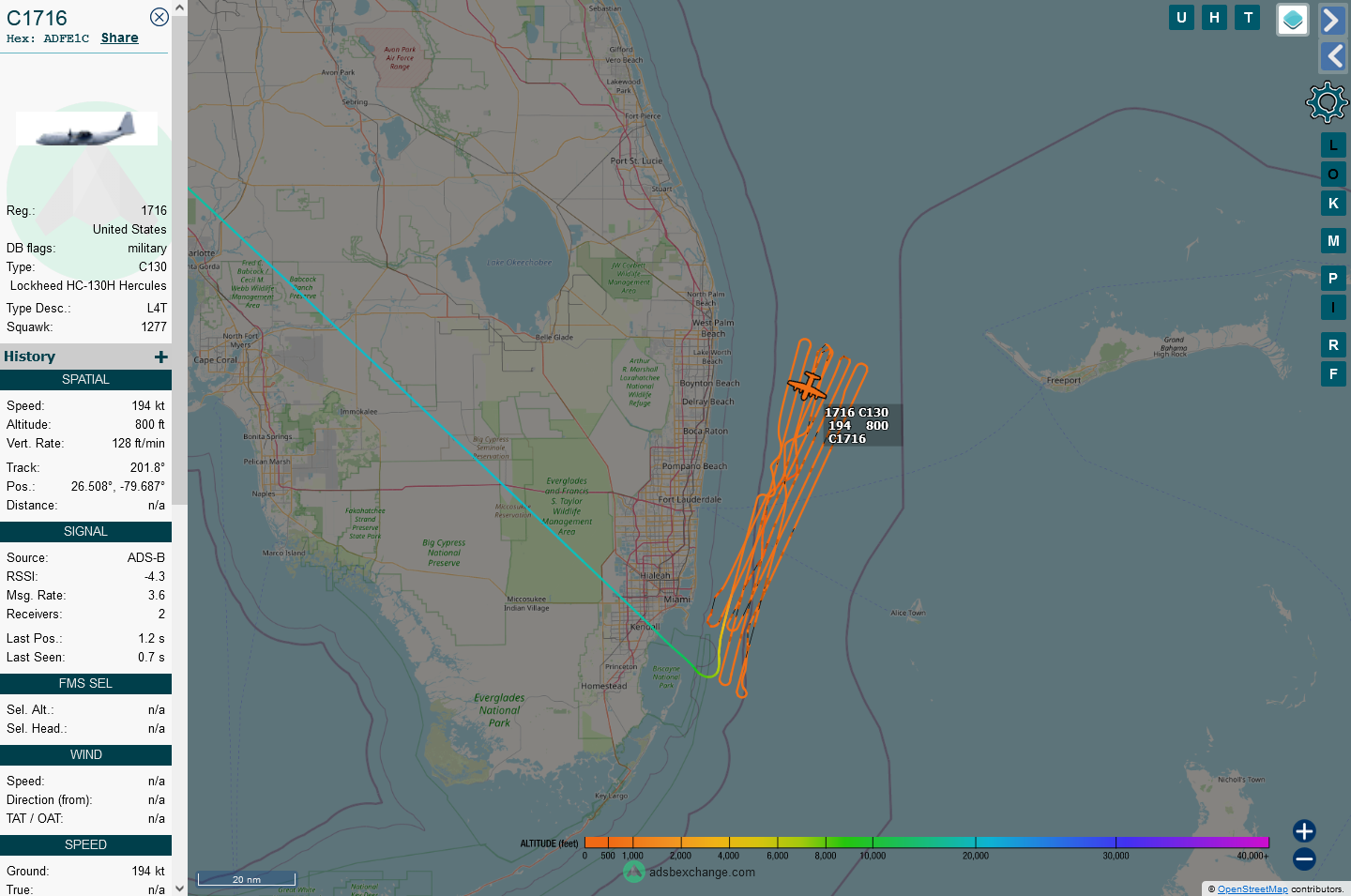
Task: Click the DB flags military value
Action: click(147, 249)
